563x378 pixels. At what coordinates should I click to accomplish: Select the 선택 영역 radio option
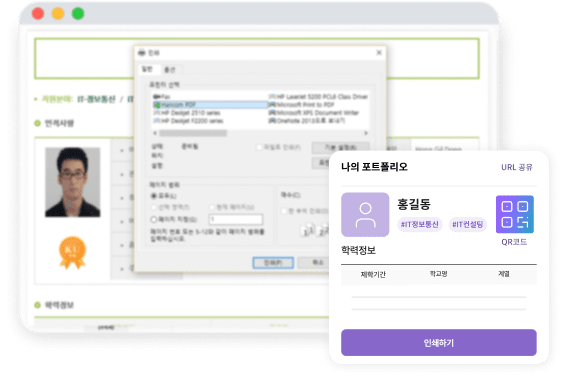click(154, 207)
